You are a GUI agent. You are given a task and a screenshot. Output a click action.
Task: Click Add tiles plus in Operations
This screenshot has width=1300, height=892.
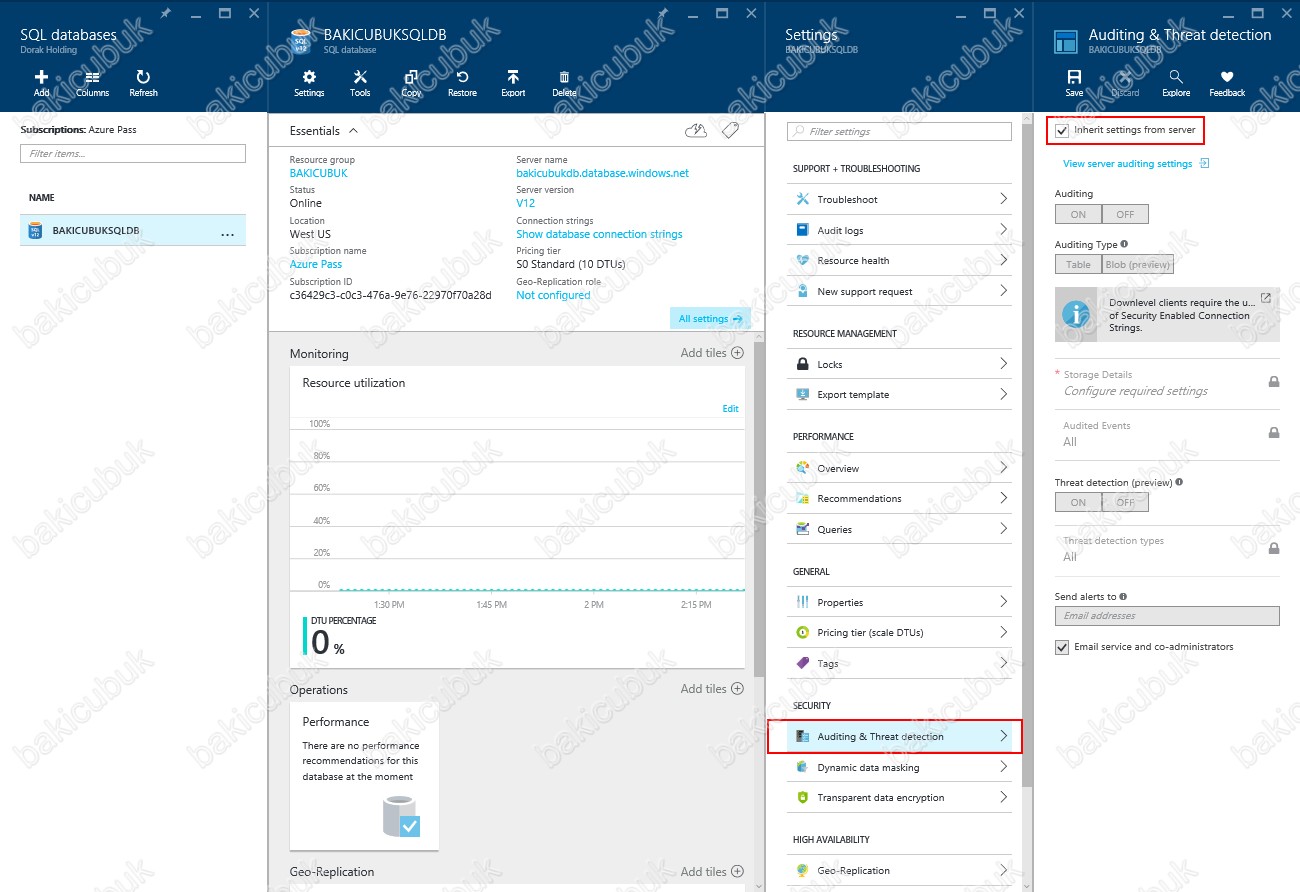tap(737, 689)
